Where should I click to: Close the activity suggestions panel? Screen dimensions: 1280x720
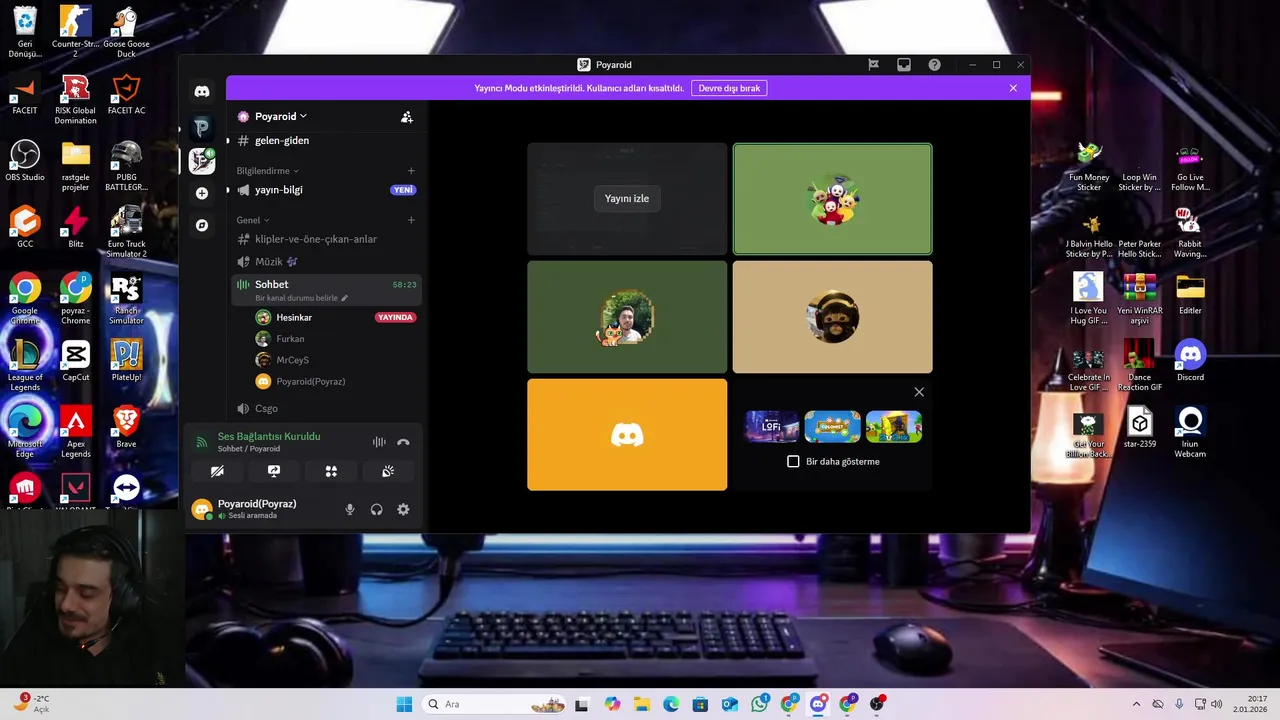[x=919, y=392]
